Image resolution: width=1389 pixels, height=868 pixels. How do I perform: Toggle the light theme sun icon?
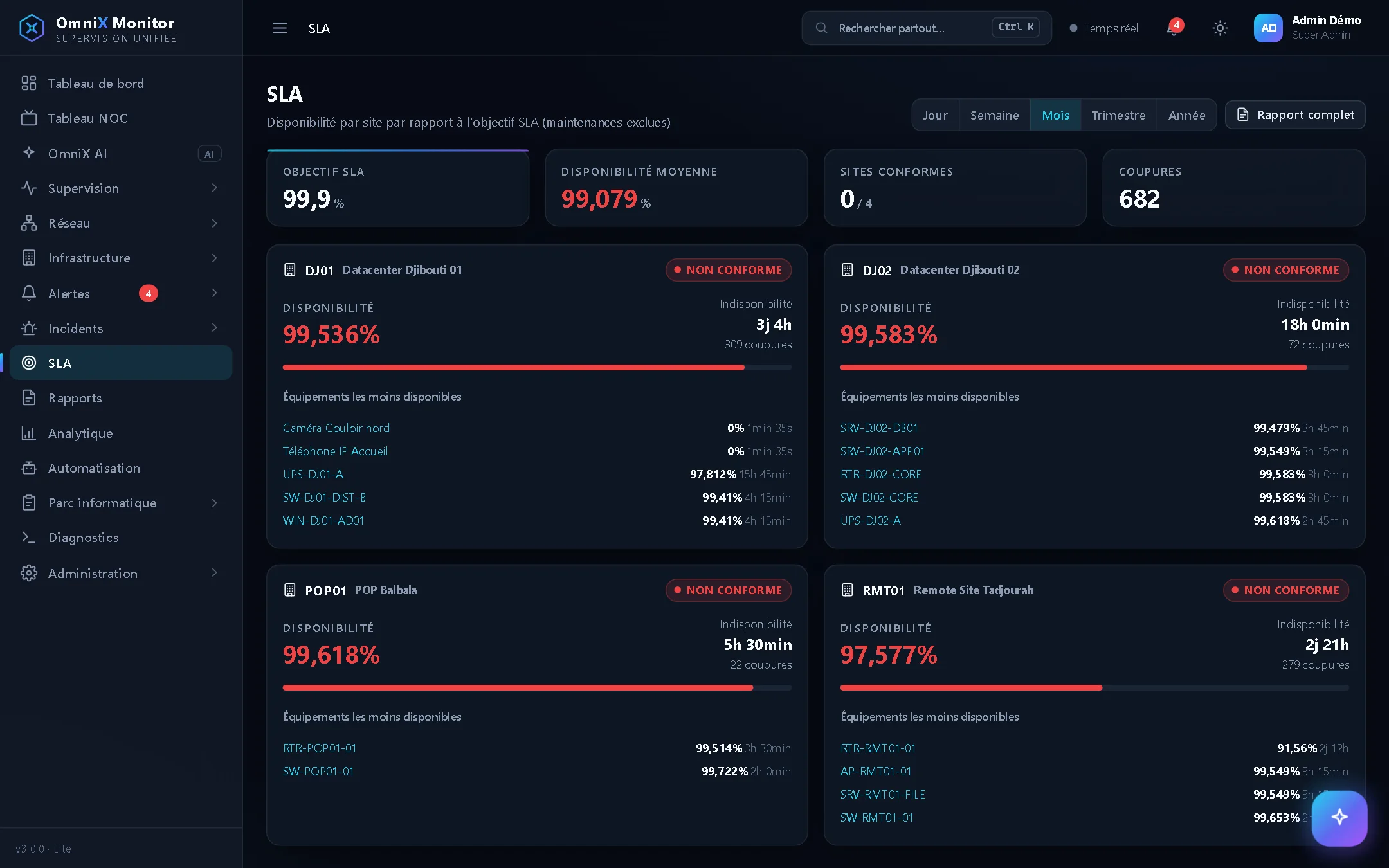tap(1220, 28)
